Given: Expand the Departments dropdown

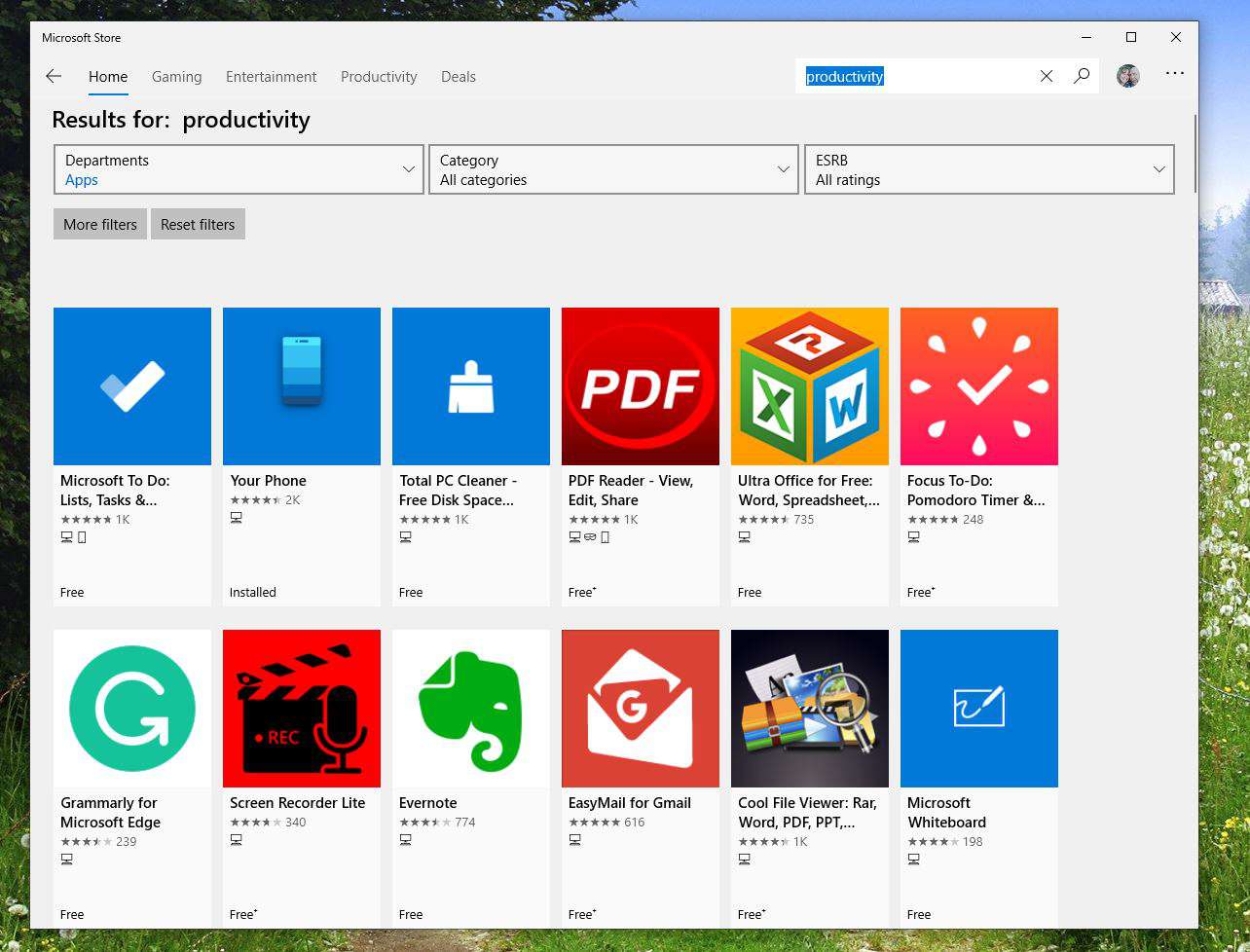Looking at the screenshot, I should tap(239, 169).
